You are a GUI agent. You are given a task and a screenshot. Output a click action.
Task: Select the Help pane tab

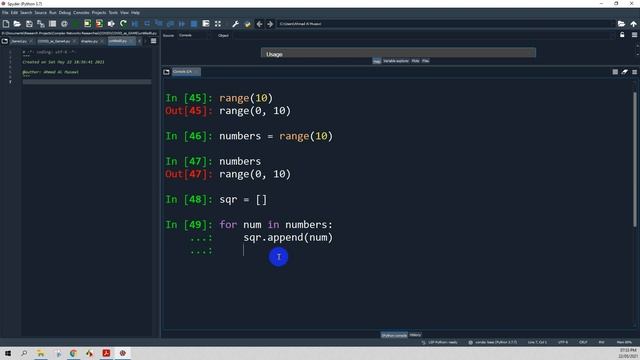pos(377,61)
